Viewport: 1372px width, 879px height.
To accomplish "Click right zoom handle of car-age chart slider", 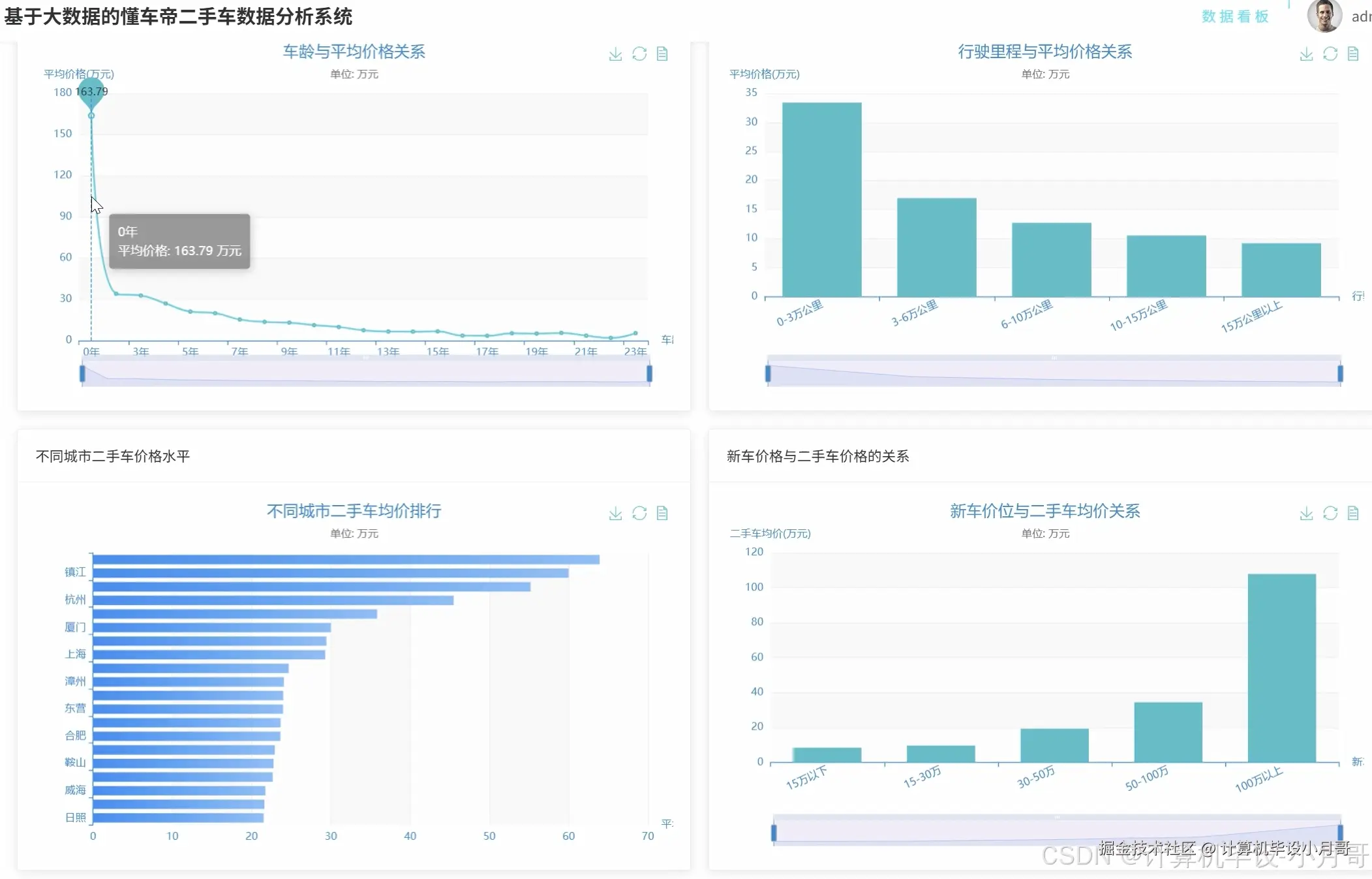I will pyautogui.click(x=649, y=373).
